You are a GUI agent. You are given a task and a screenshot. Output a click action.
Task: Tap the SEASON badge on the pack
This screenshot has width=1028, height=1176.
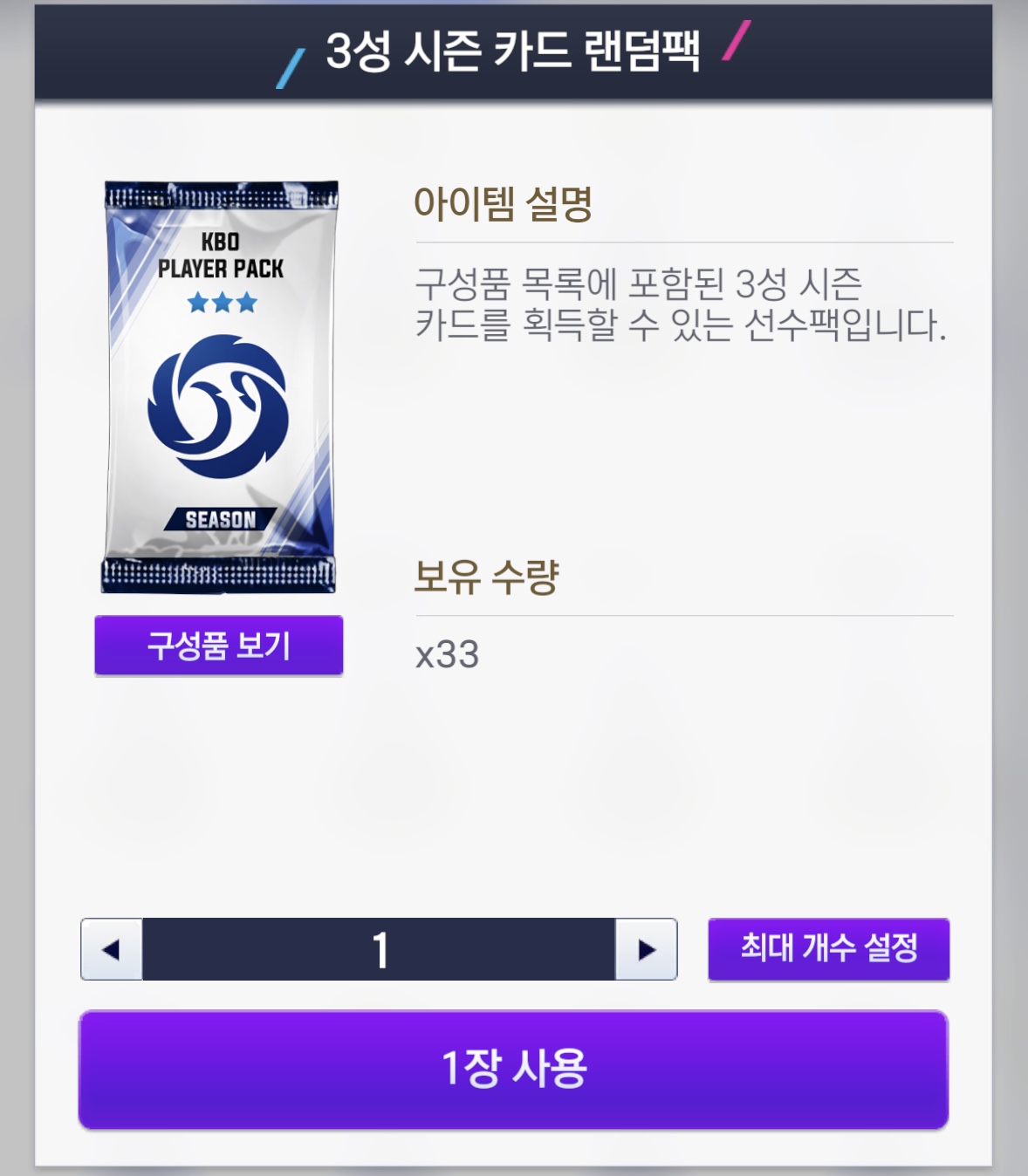[x=221, y=519]
